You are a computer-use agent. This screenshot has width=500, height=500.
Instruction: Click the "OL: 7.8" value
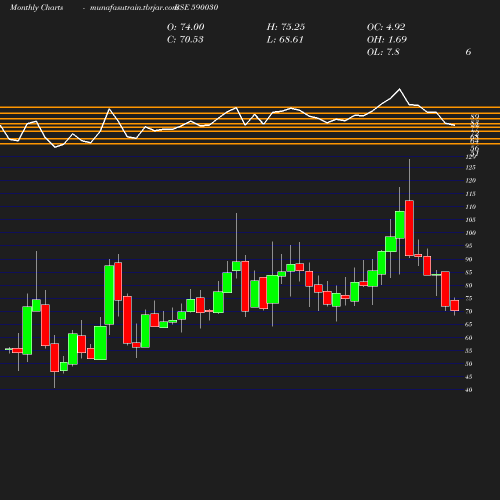click(383, 52)
